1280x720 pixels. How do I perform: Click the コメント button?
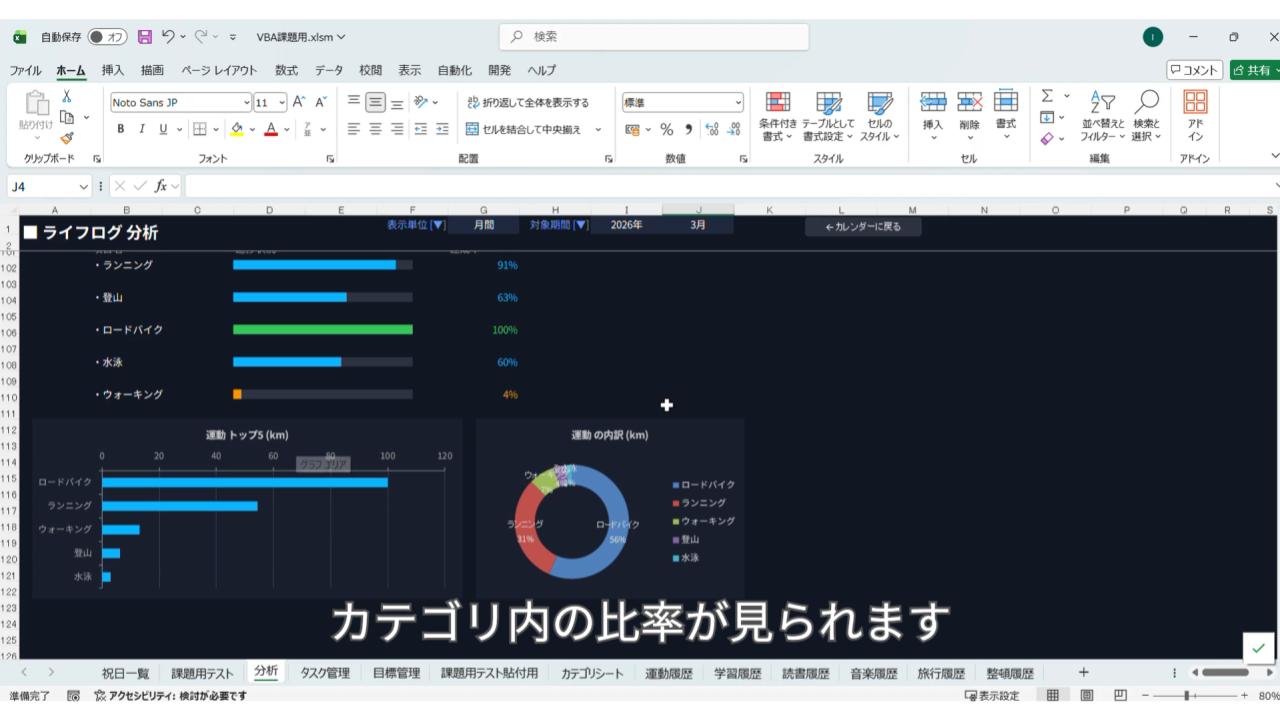[1195, 70]
